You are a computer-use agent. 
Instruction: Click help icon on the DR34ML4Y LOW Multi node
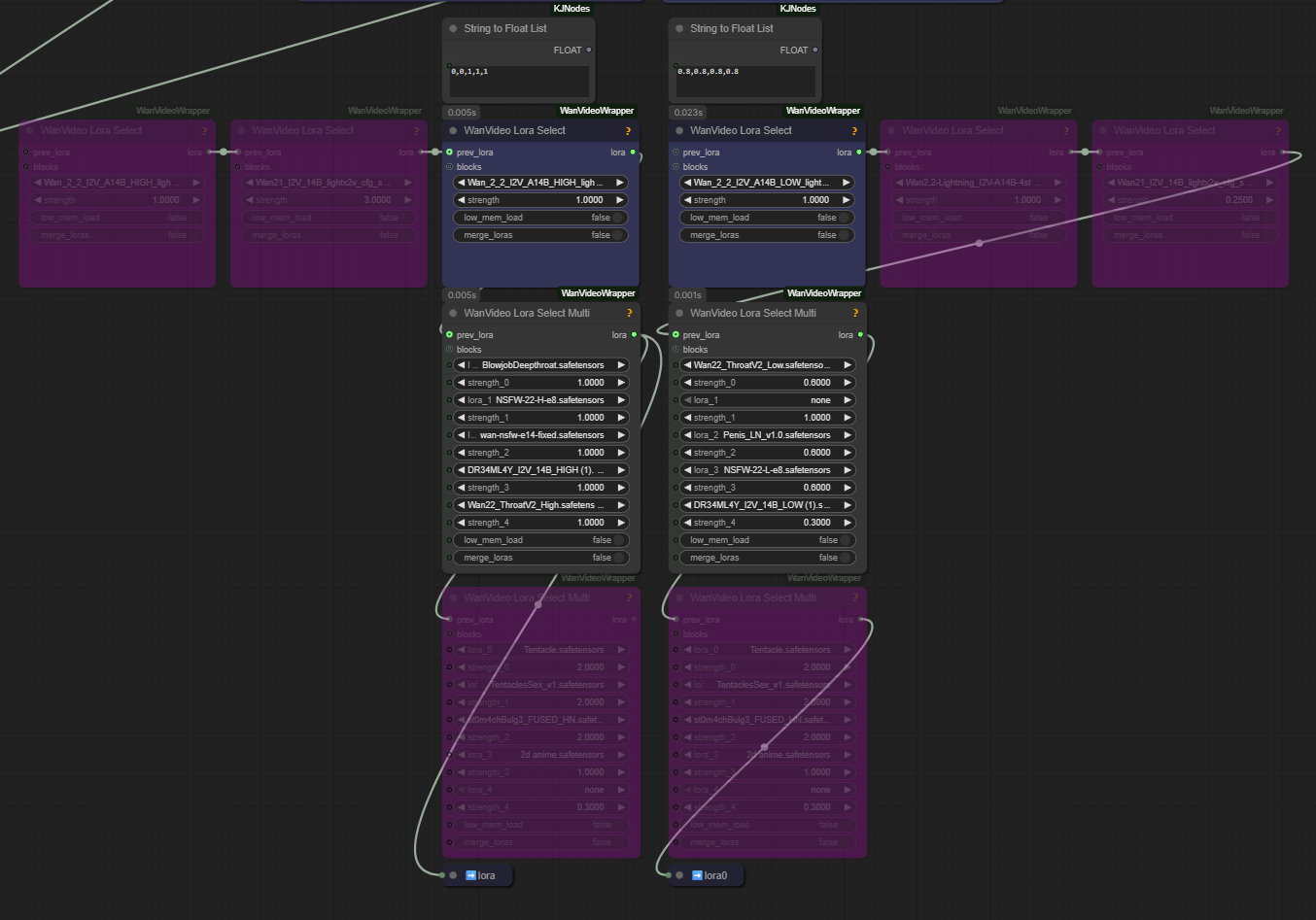(855, 314)
